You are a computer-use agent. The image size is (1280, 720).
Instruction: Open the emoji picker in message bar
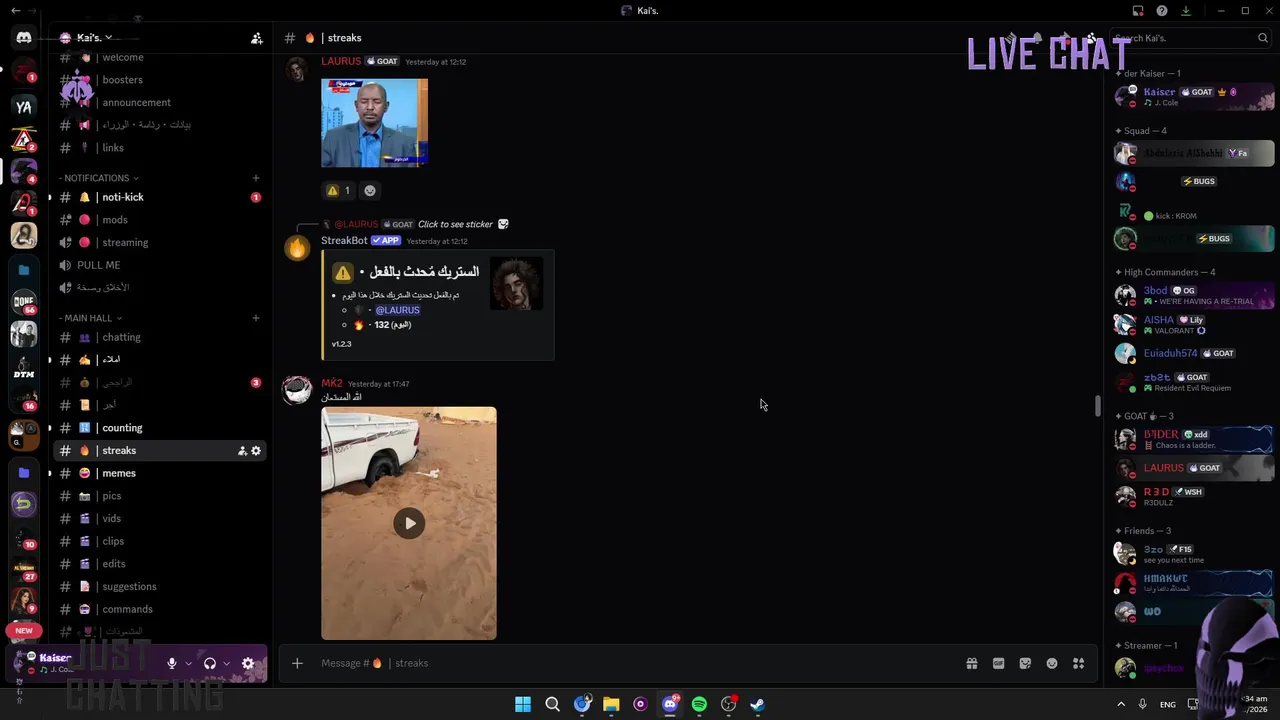tap(1052, 663)
